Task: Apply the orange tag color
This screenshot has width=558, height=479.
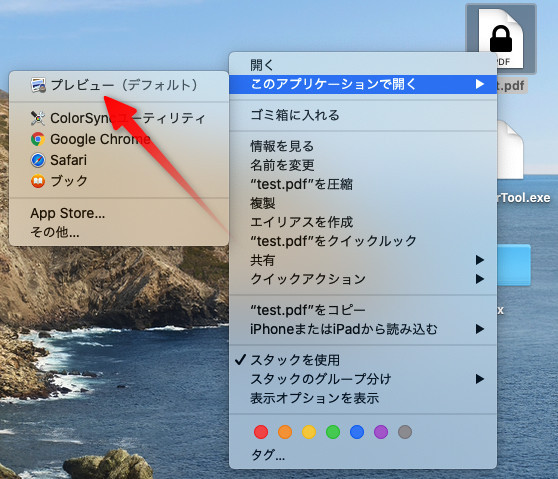Action: tap(285, 432)
